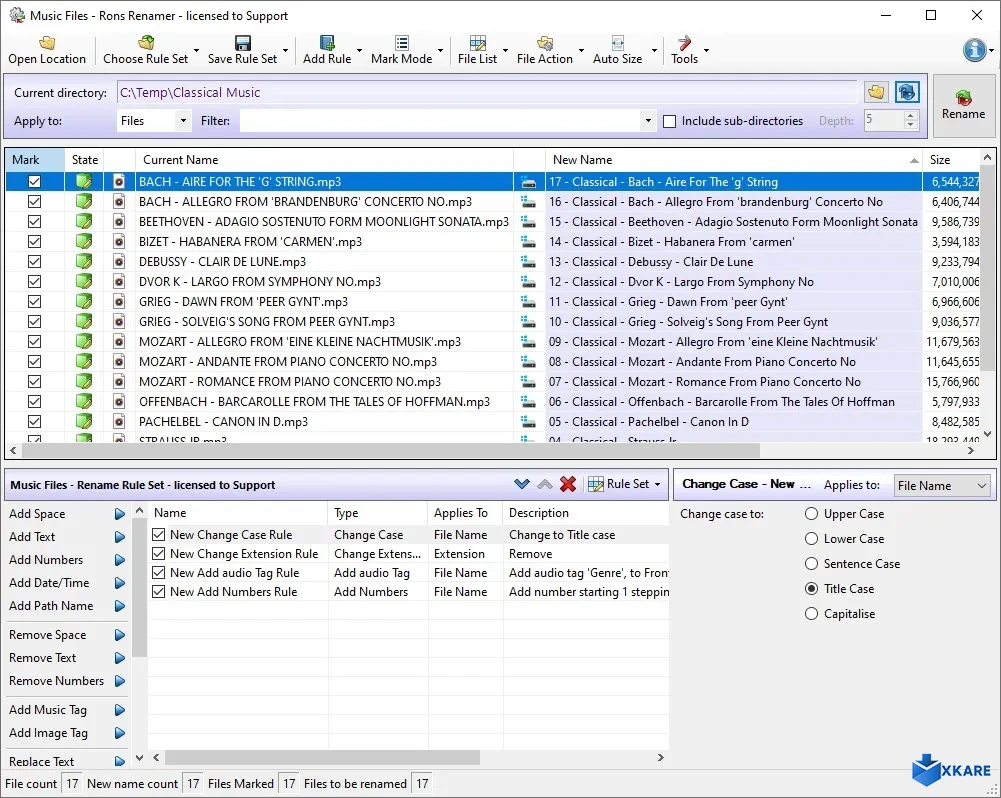Click the Rename button
This screenshot has width=1001, height=798.
[x=963, y=105]
